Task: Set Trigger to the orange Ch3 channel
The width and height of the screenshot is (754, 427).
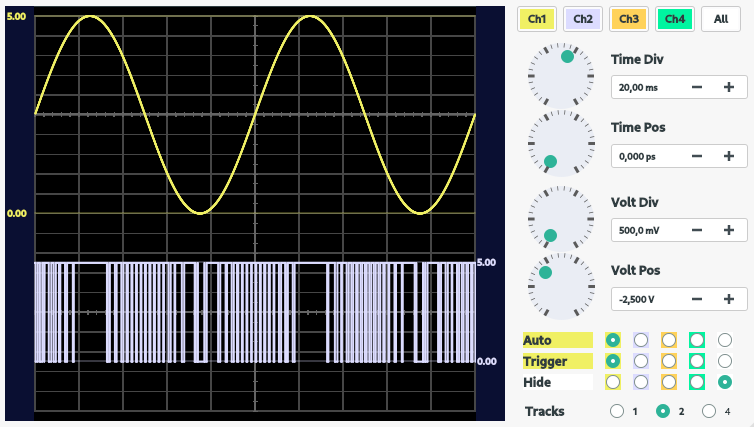Action: coord(669,361)
